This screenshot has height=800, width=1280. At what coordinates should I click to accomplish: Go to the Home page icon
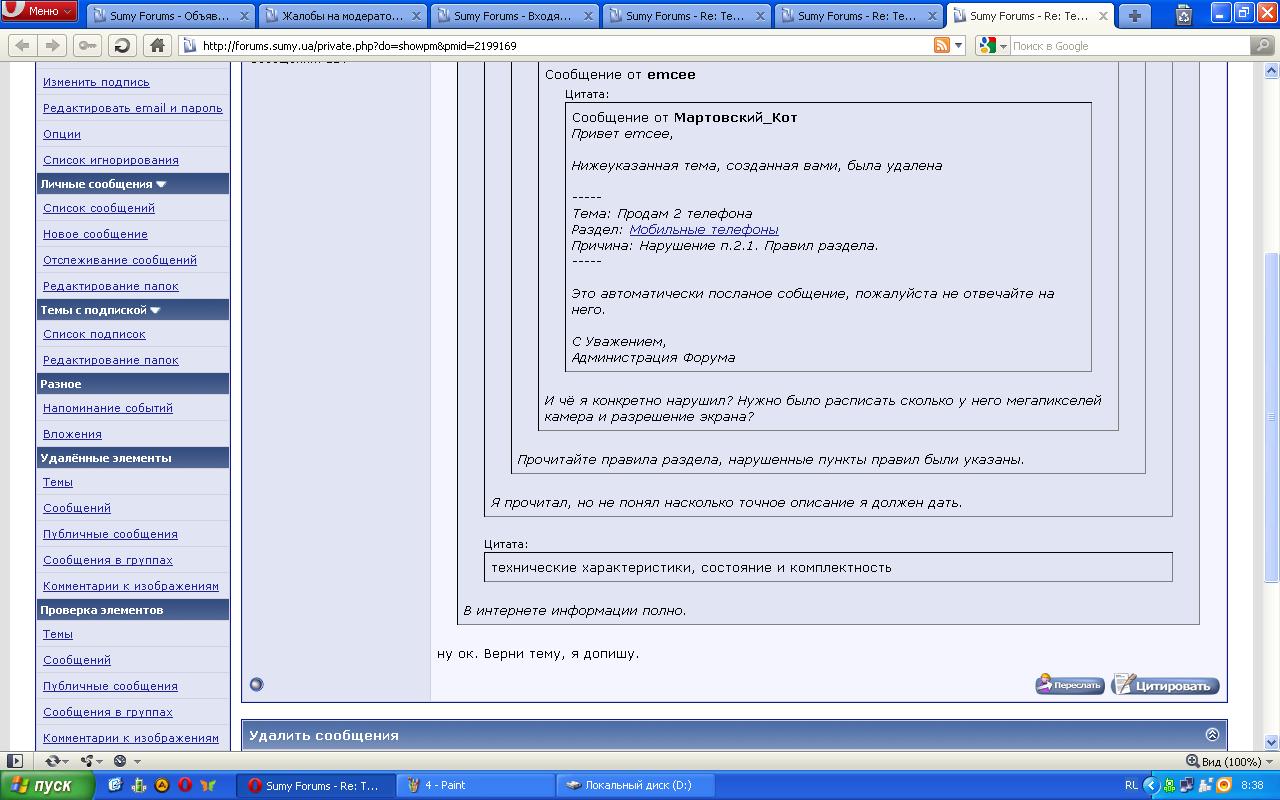point(156,46)
